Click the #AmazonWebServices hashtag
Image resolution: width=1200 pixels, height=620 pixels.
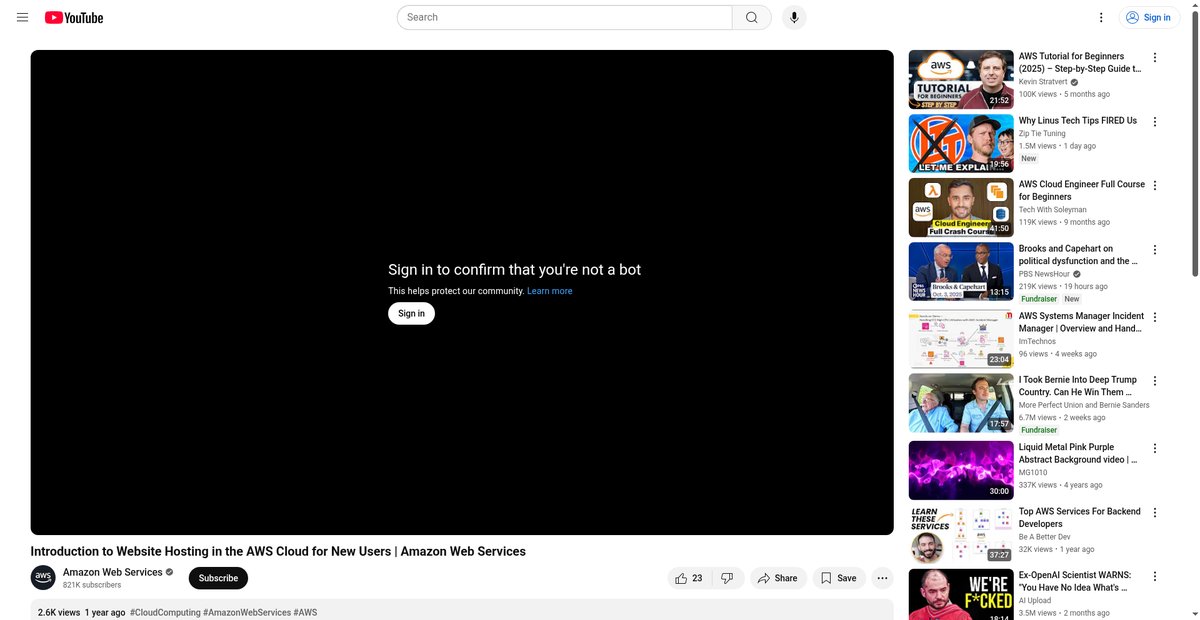tap(247, 612)
